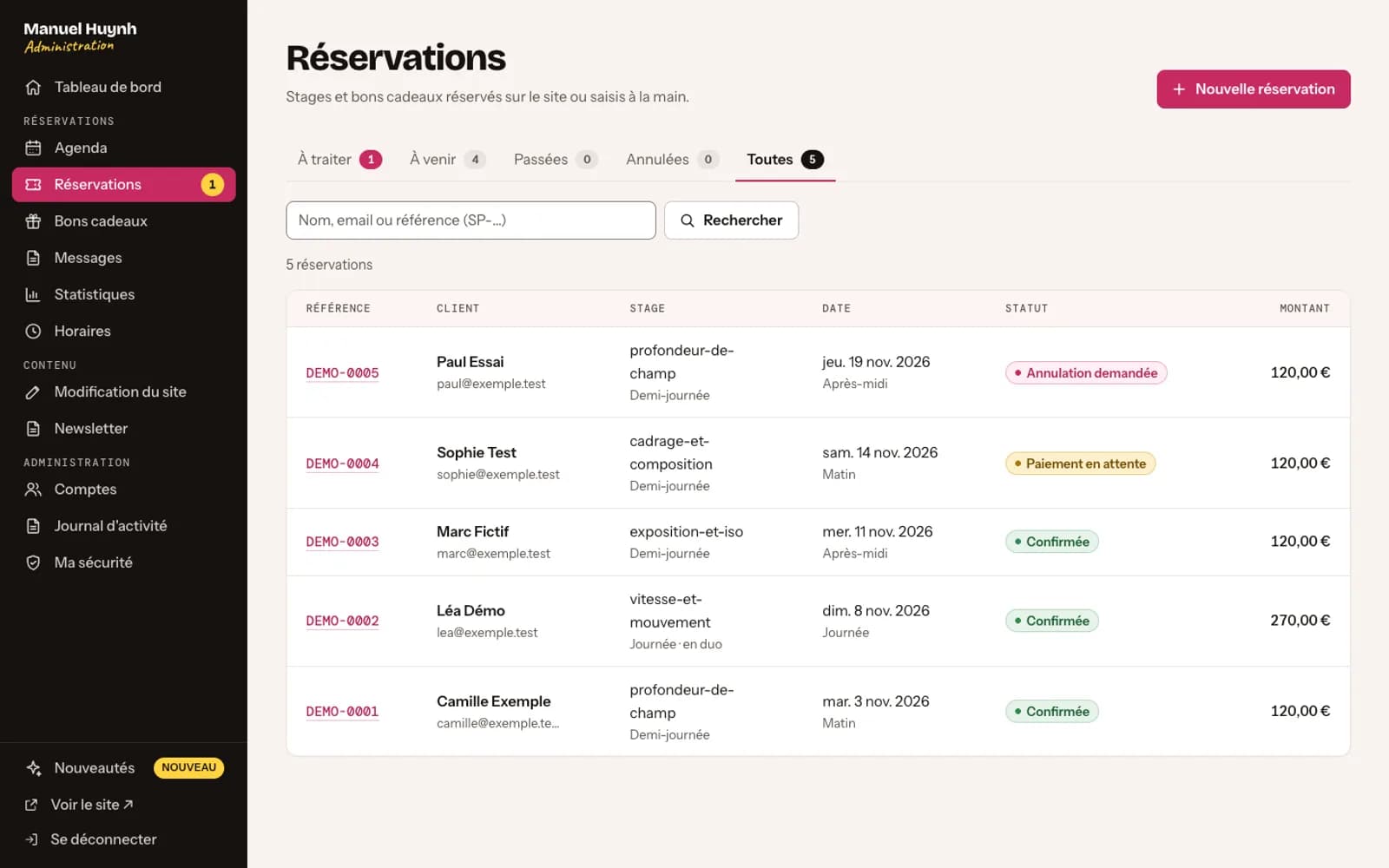Click the clock icon beside Horaires
Image resolution: width=1389 pixels, height=868 pixels.
pos(33,331)
